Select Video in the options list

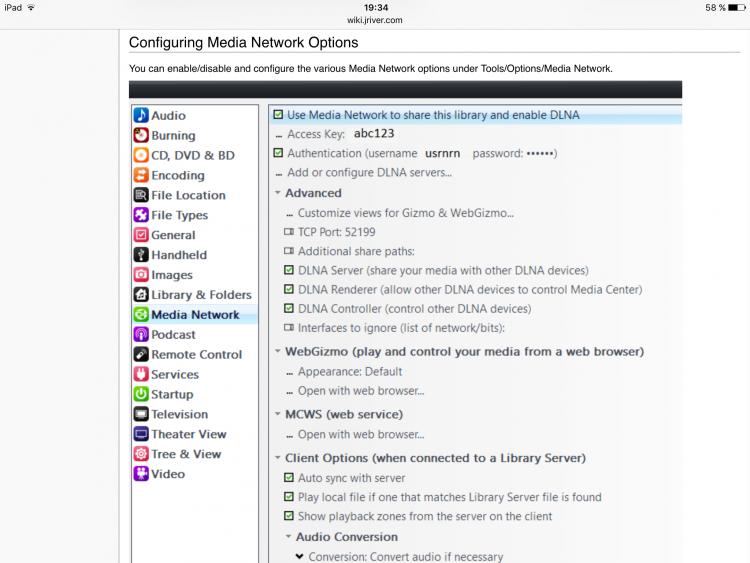[x=168, y=474]
